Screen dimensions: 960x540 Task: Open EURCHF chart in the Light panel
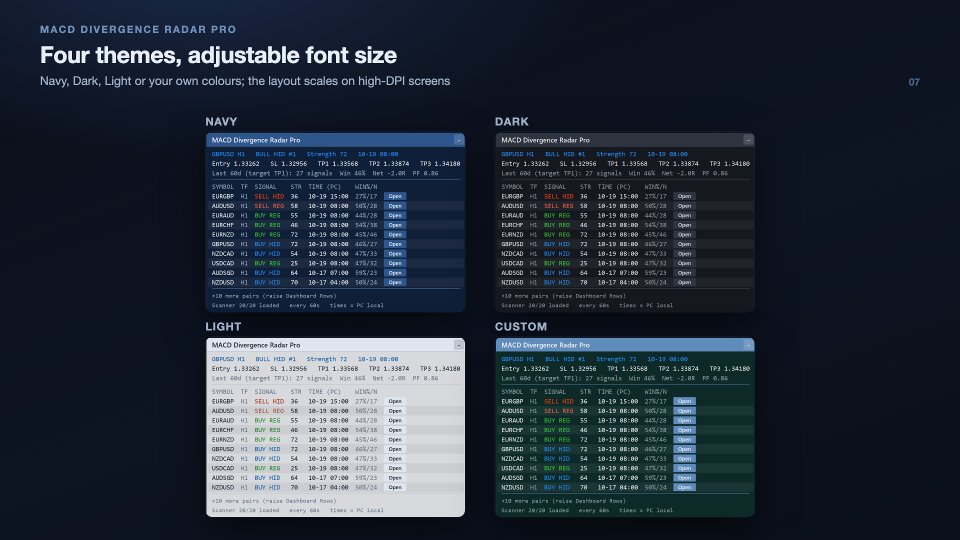[395, 430]
